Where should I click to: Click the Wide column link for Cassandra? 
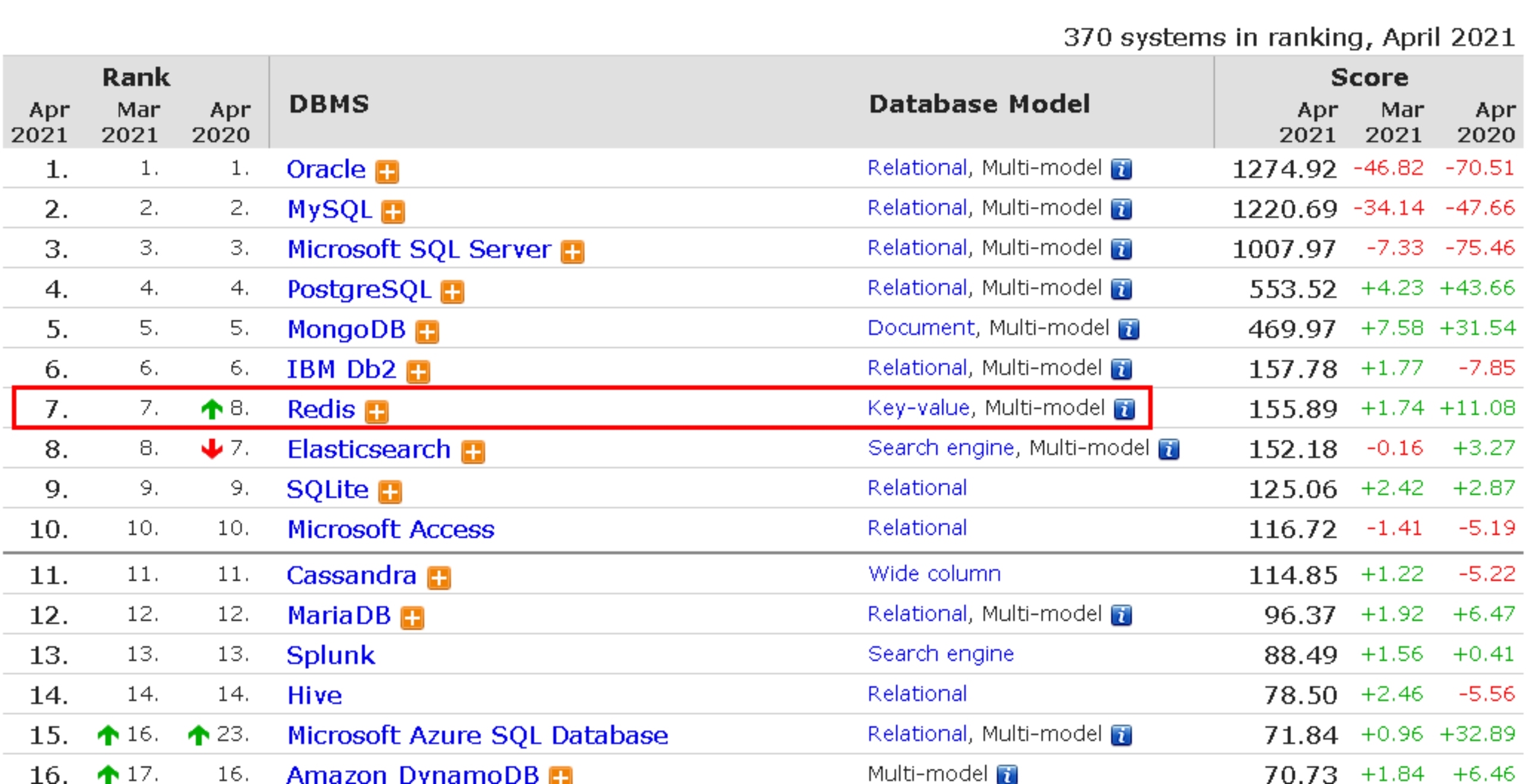point(934,573)
